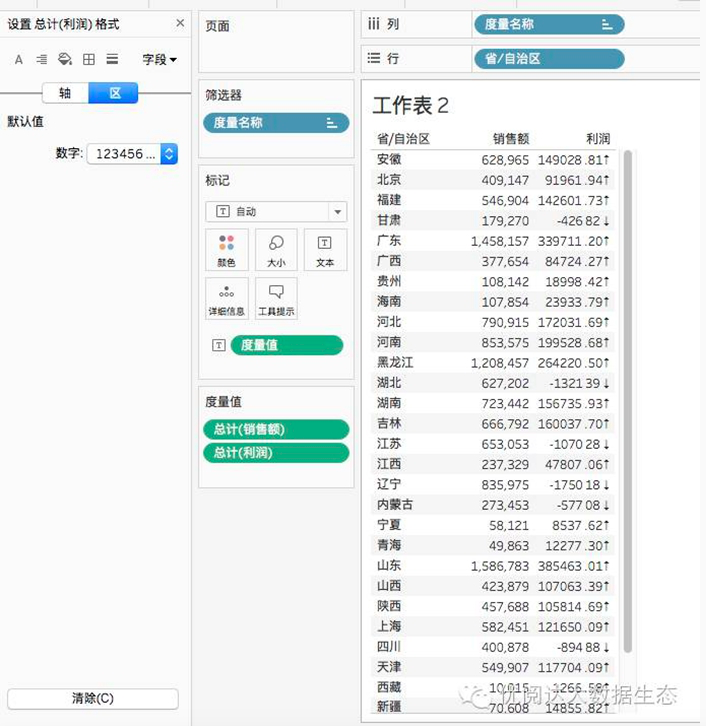Click the 颜色 (Color) marks card

(226, 250)
